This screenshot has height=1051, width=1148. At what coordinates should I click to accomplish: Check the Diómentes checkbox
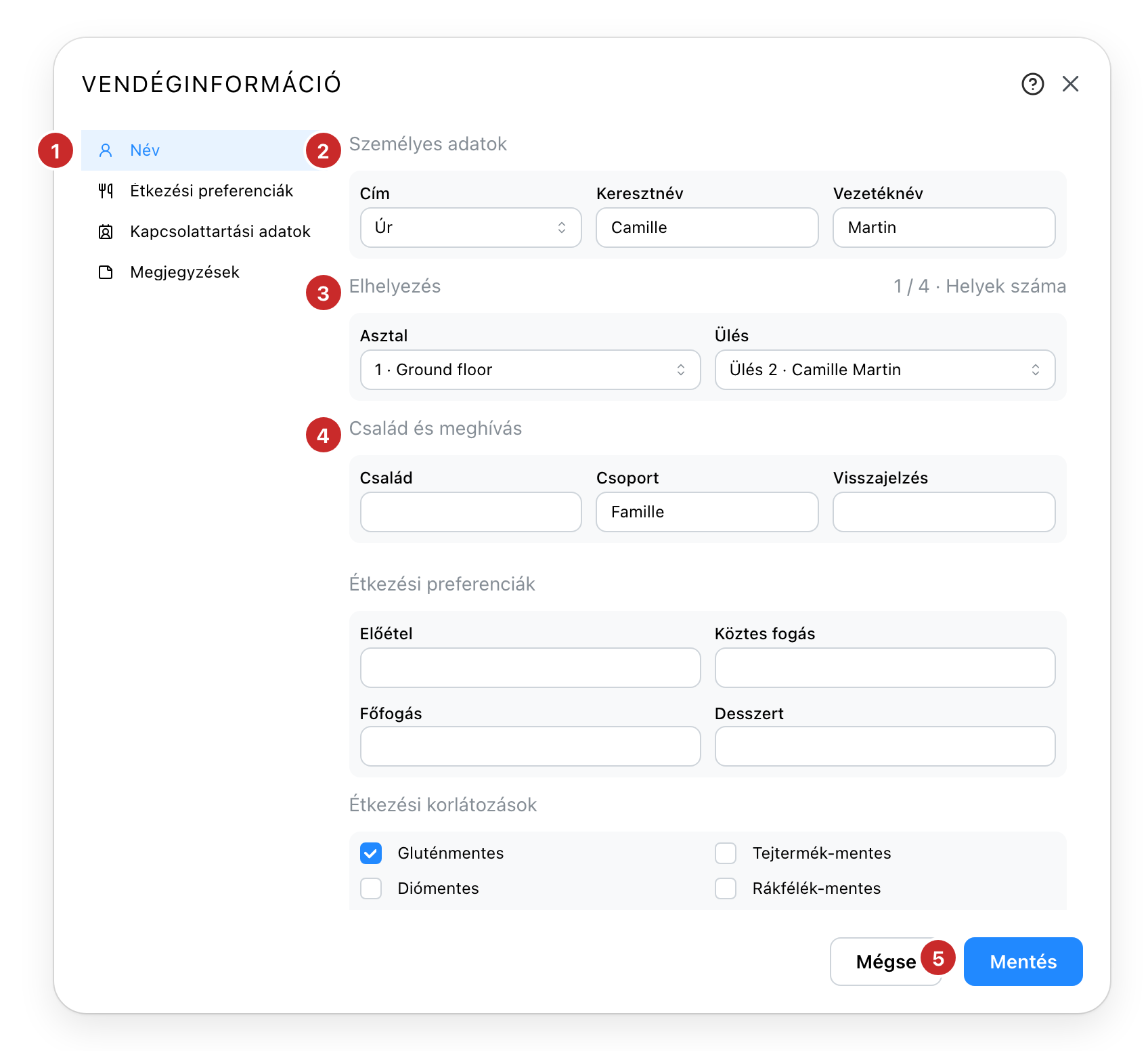click(x=371, y=888)
